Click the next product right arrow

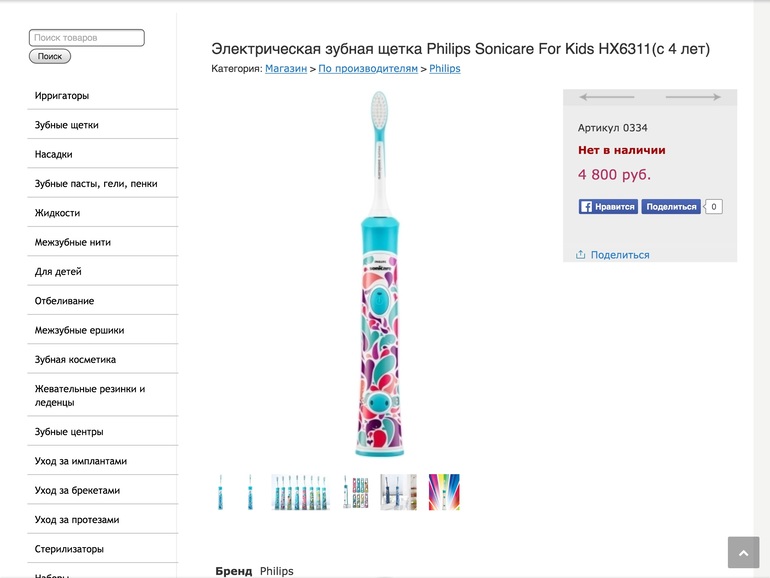click(693, 97)
